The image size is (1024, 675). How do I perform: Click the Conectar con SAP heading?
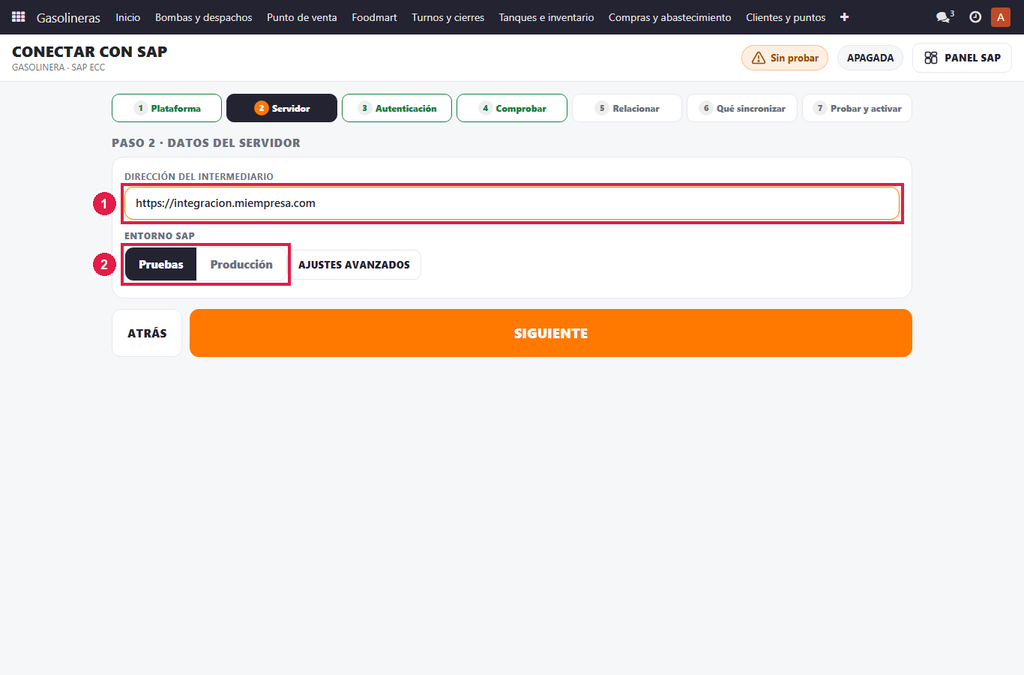pos(89,52)
